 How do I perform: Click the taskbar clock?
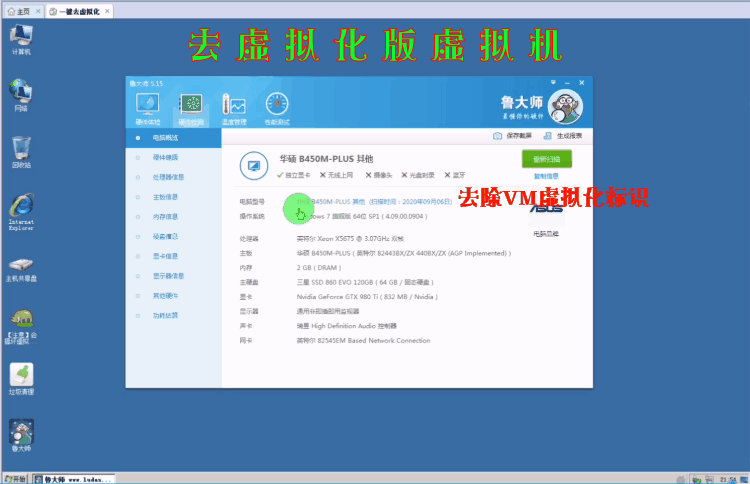[x=728, y=479]
